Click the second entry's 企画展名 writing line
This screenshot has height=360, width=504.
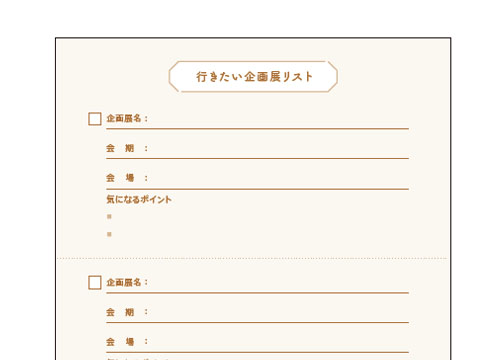tap(257, 293)
